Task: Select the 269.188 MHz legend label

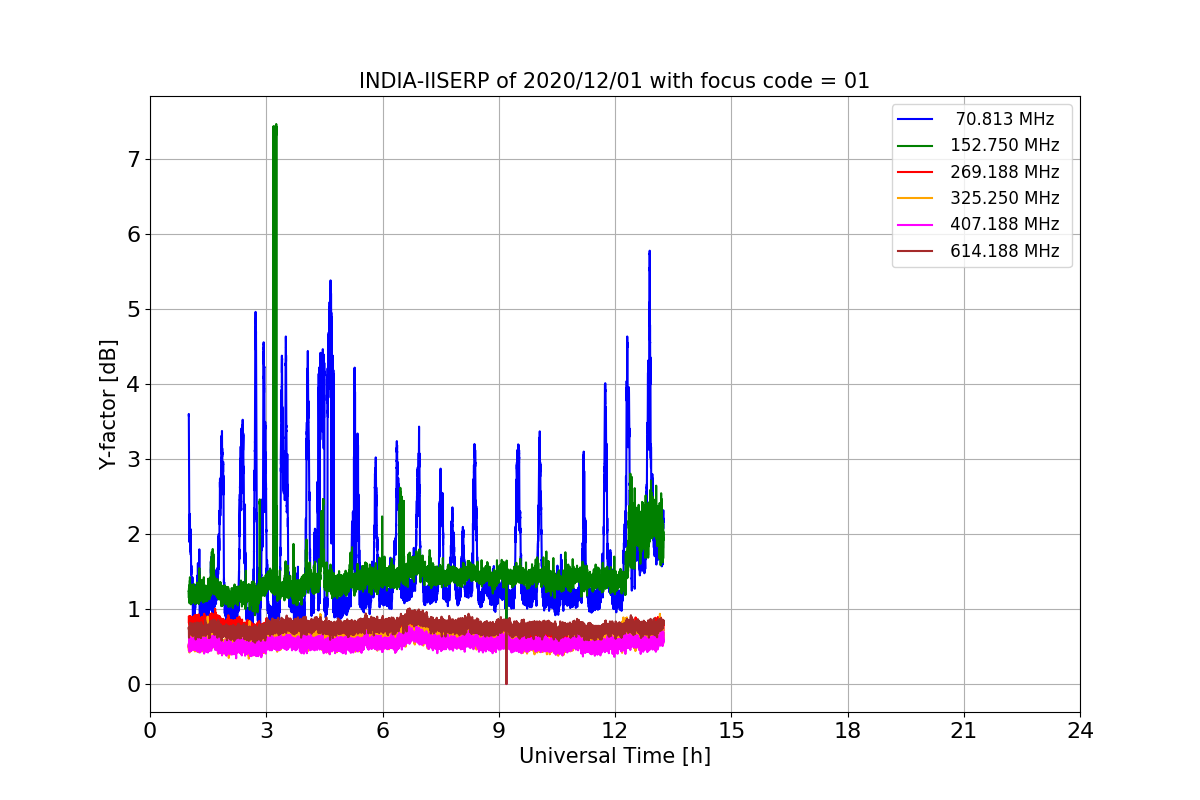Action: [x=1004, y=172]
